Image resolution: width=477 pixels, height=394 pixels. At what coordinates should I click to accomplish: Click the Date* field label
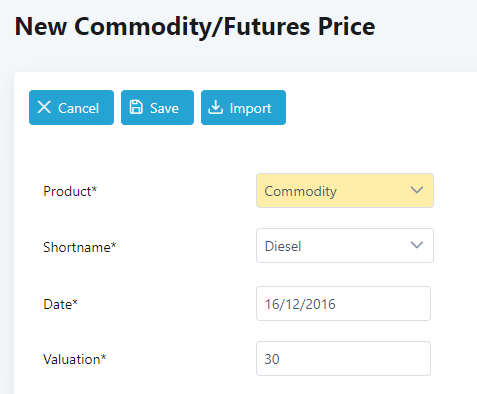point(60,304)
